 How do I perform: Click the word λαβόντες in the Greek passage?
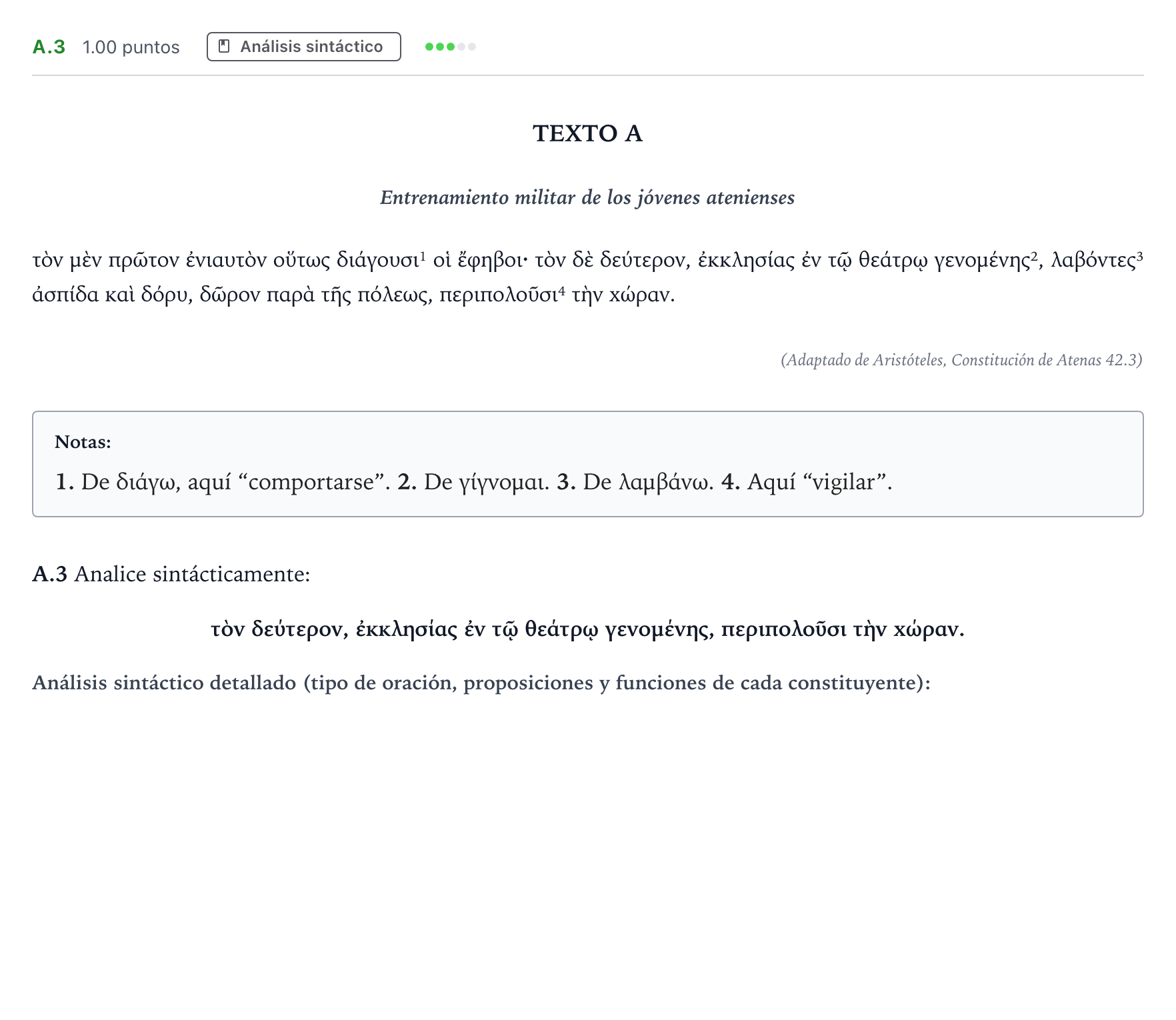click(1093, 259)
